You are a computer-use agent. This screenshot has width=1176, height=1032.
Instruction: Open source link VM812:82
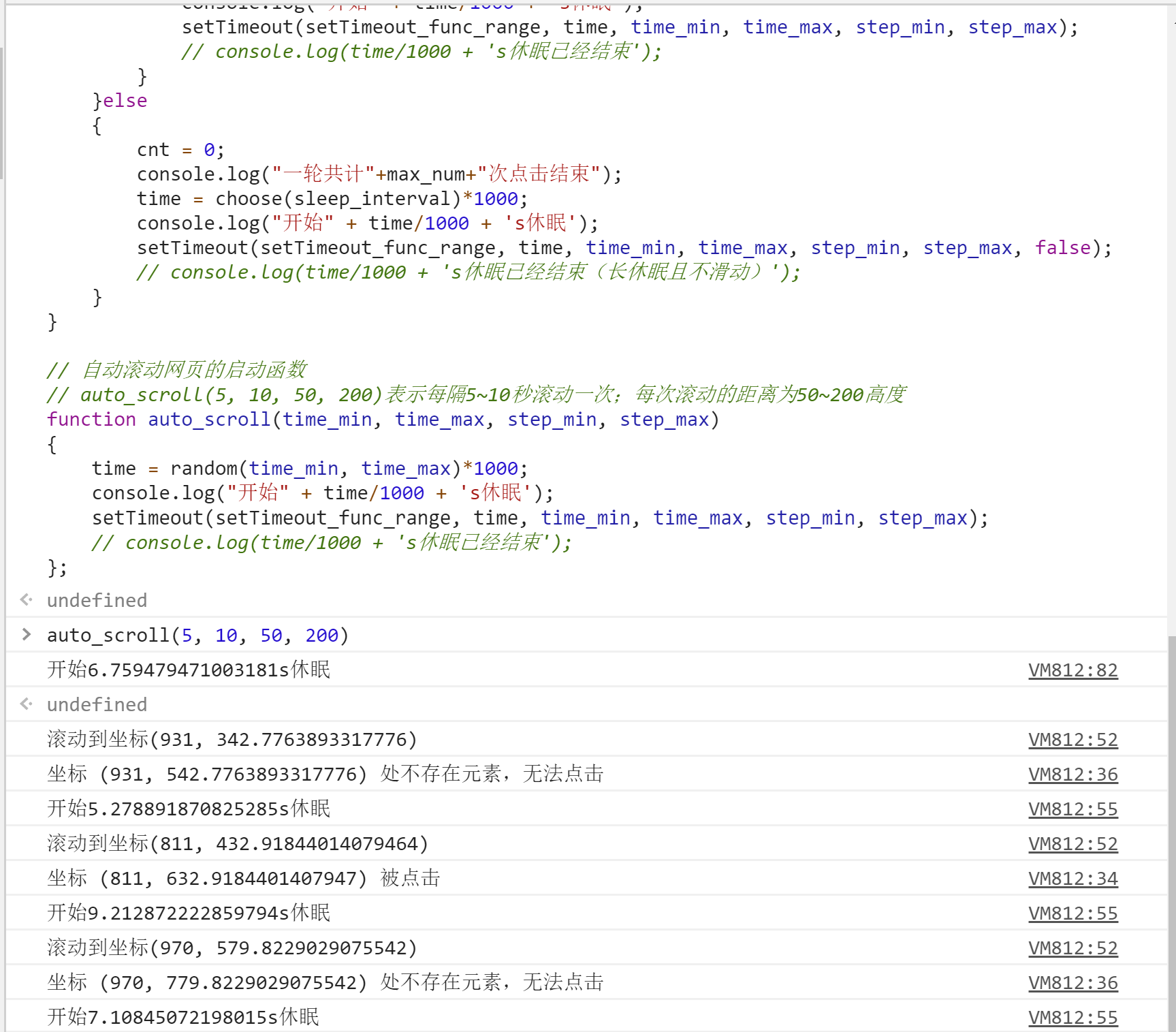pyautogui.click(x=1072, y=670)
